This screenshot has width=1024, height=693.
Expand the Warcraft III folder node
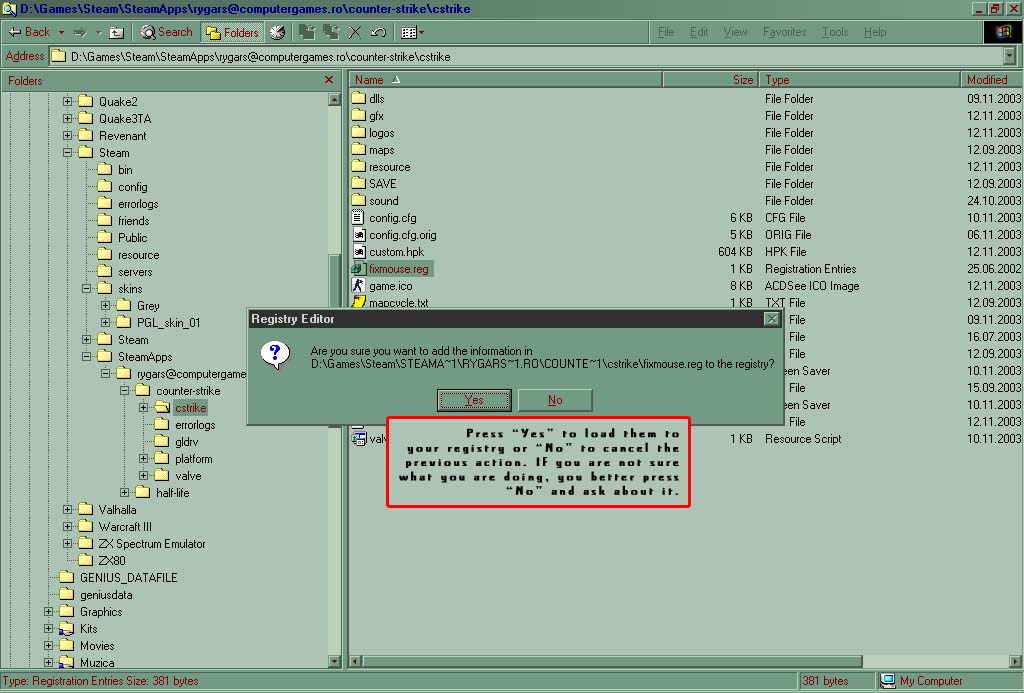[x=67, y=526]
